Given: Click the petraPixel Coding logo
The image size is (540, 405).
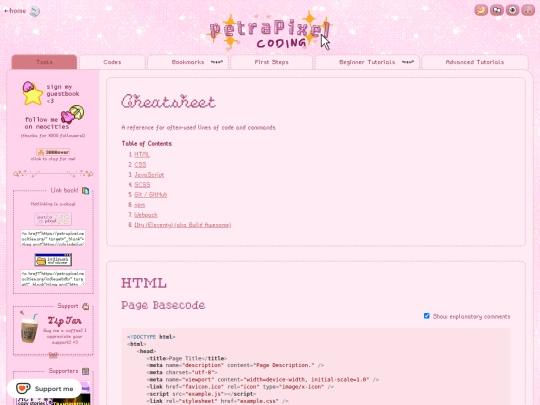Looking at the screenshot, I should pyautogui.click(x=269, y=31).
